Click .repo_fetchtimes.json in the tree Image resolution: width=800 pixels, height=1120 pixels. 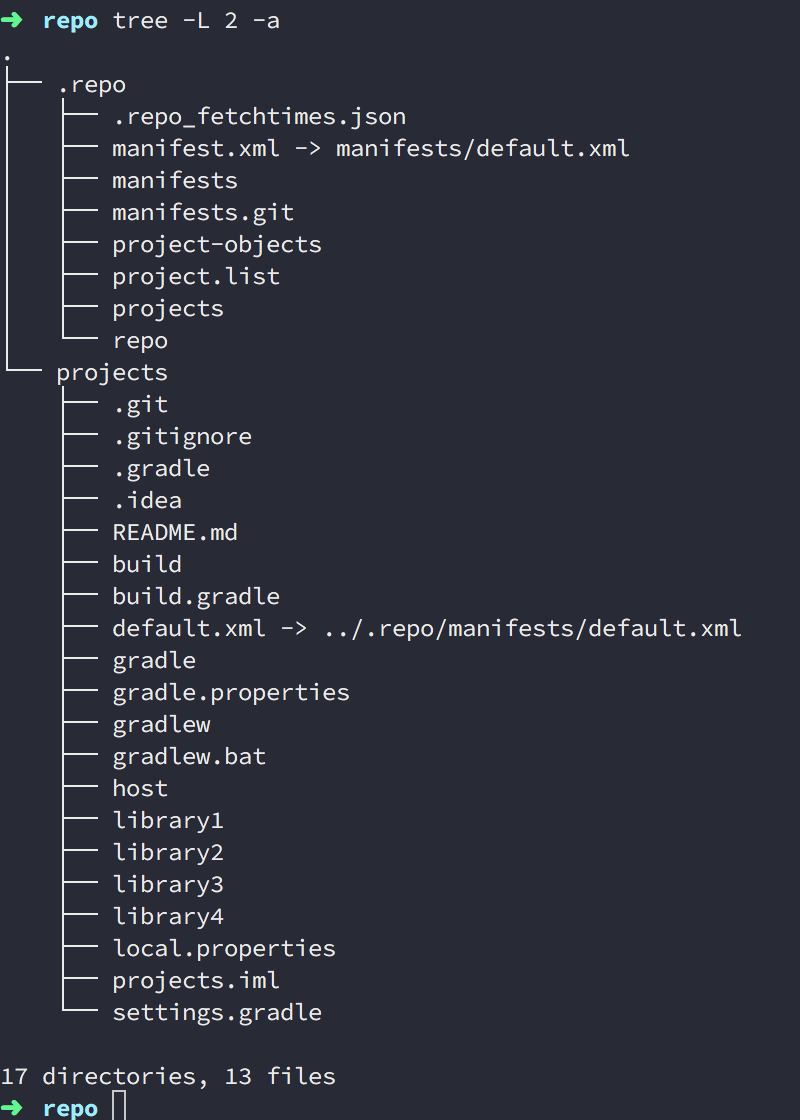(x=259, y=117)
